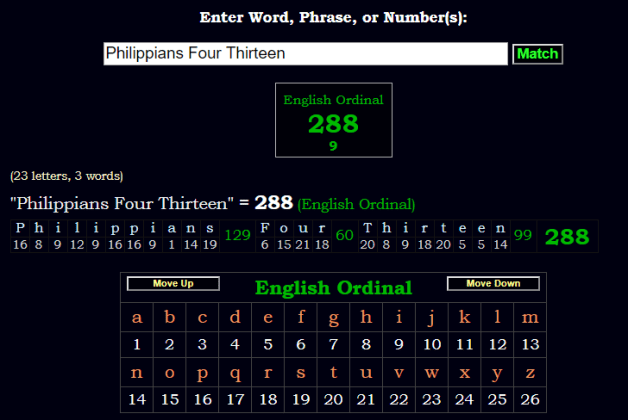Click number 26 in the cipher chart
This screenshot has width=628, height=420.
pos(530,399)
